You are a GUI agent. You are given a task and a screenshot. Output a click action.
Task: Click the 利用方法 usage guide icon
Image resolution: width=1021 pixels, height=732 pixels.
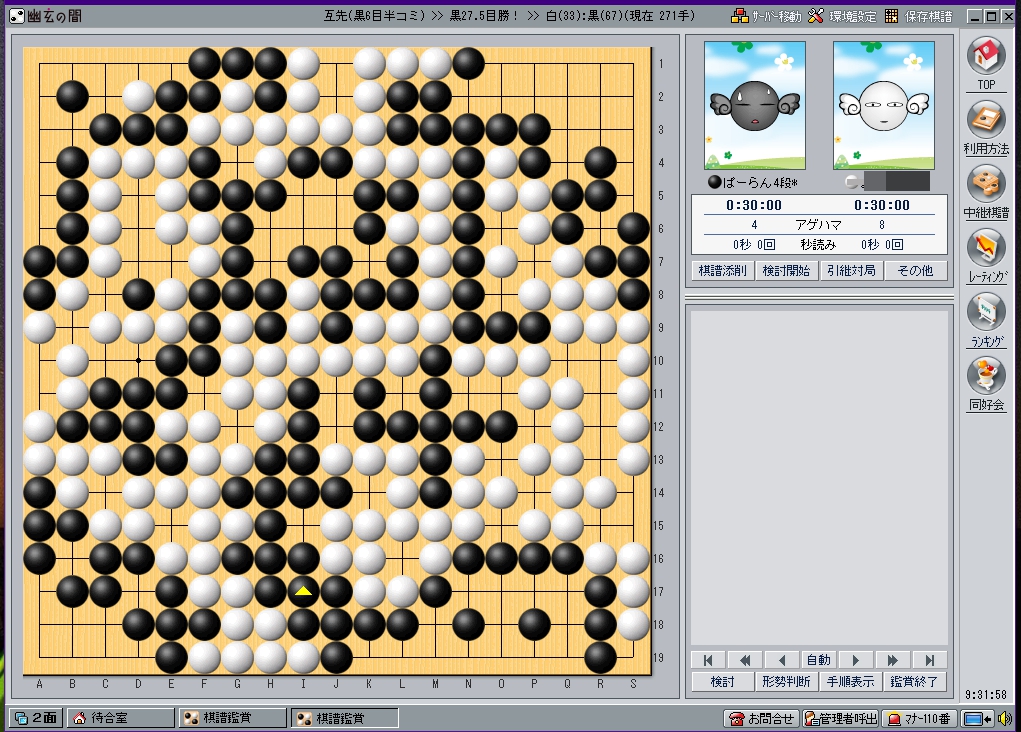pyautogui.click(x=986, y=120)
